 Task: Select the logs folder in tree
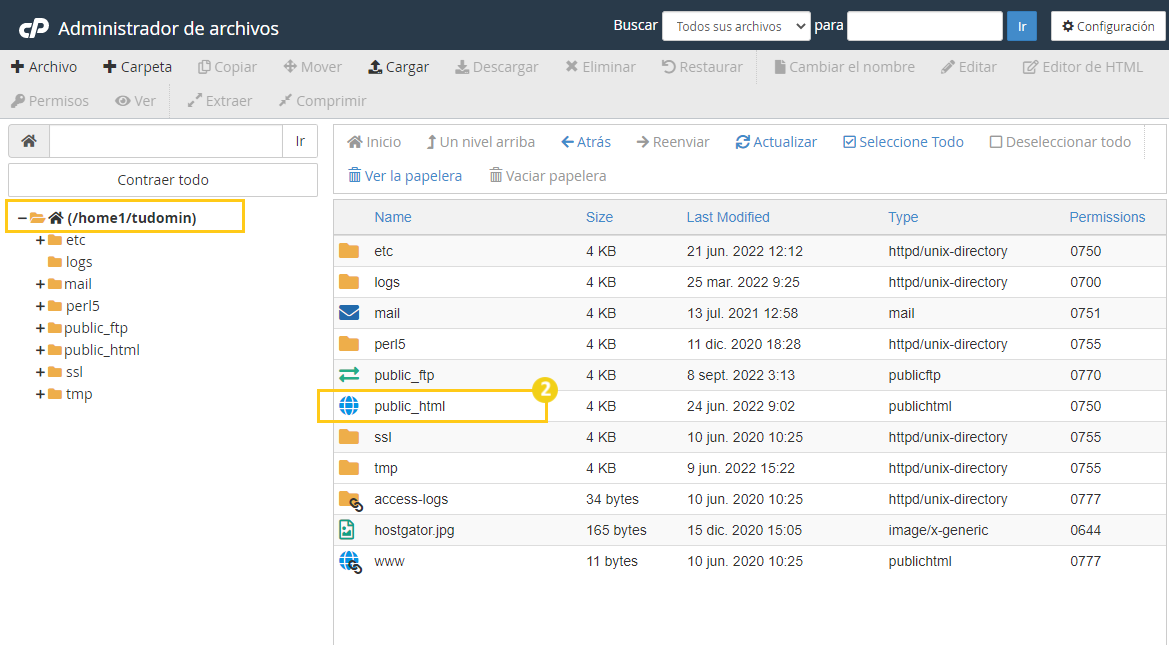[78, 262]
